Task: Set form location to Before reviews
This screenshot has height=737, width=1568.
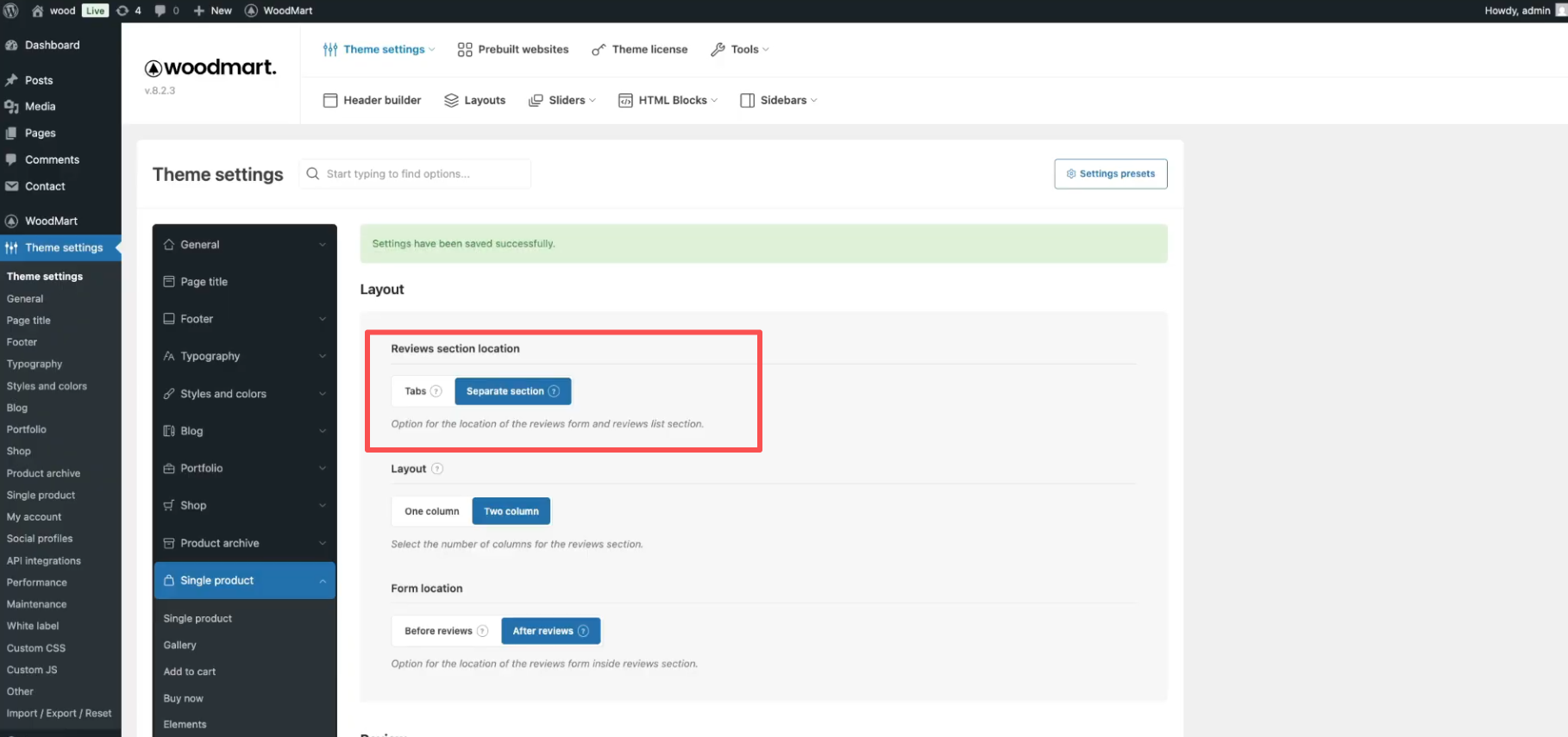Action: click(x=438, y=631)
